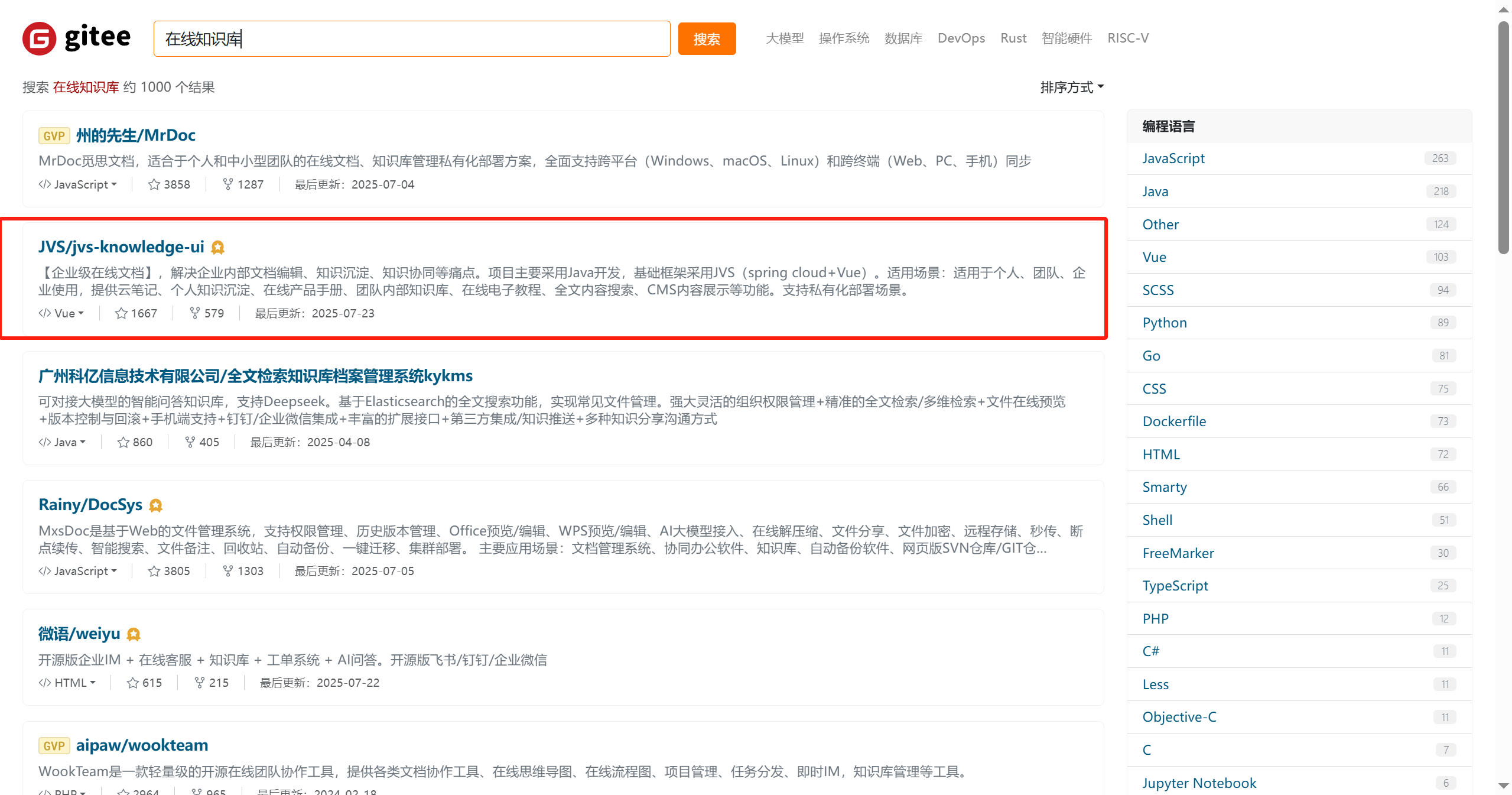Click the Gitee logo
The image size is (1512, 795).
(x=76, y=38)
